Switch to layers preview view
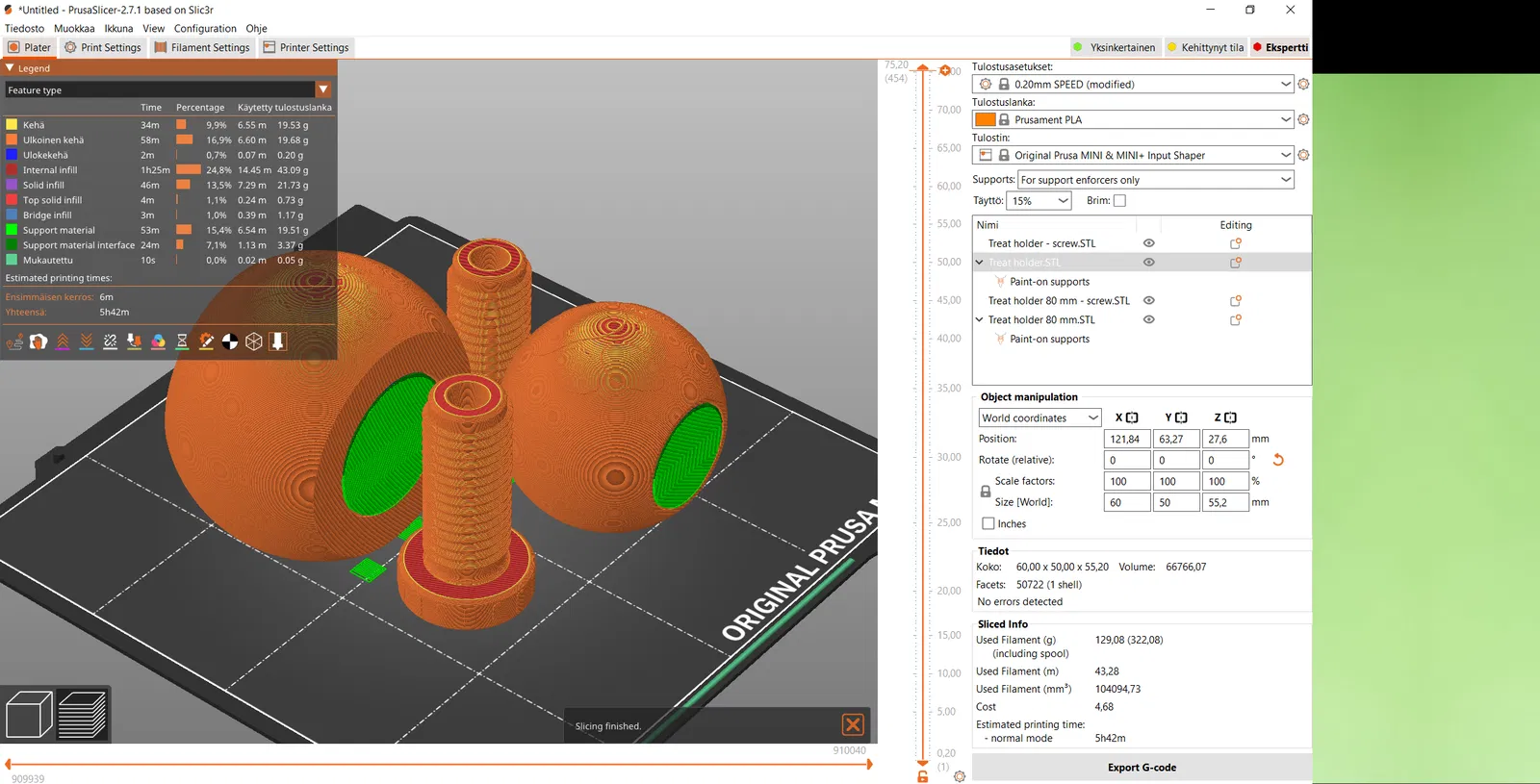1540x784 pixels. pos(83,715)
